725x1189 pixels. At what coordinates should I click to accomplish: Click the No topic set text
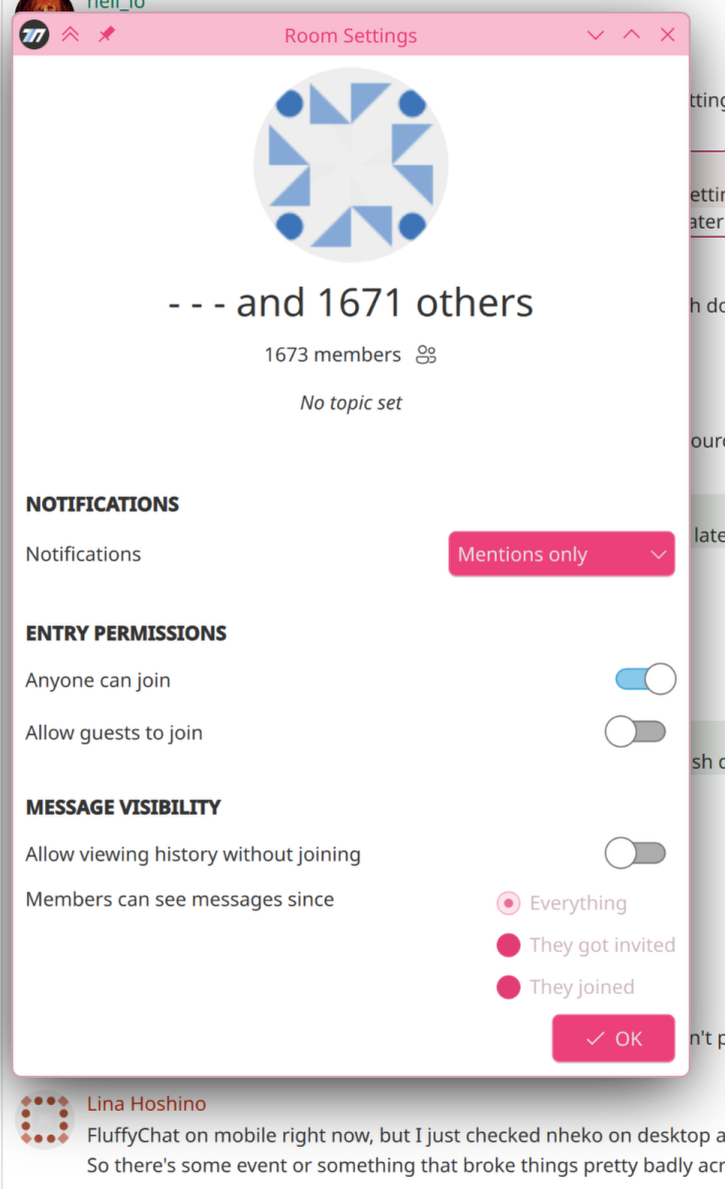click(351, 403)
